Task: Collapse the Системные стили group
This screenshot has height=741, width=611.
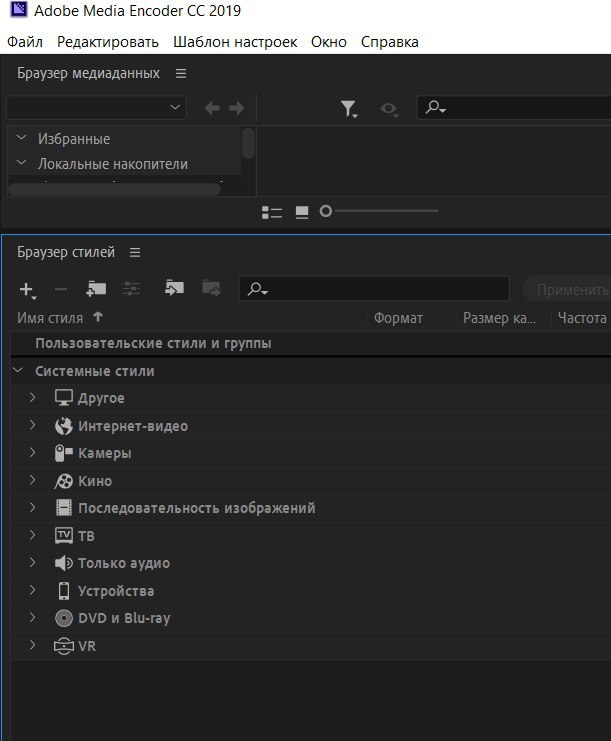Action: (18, 370)
